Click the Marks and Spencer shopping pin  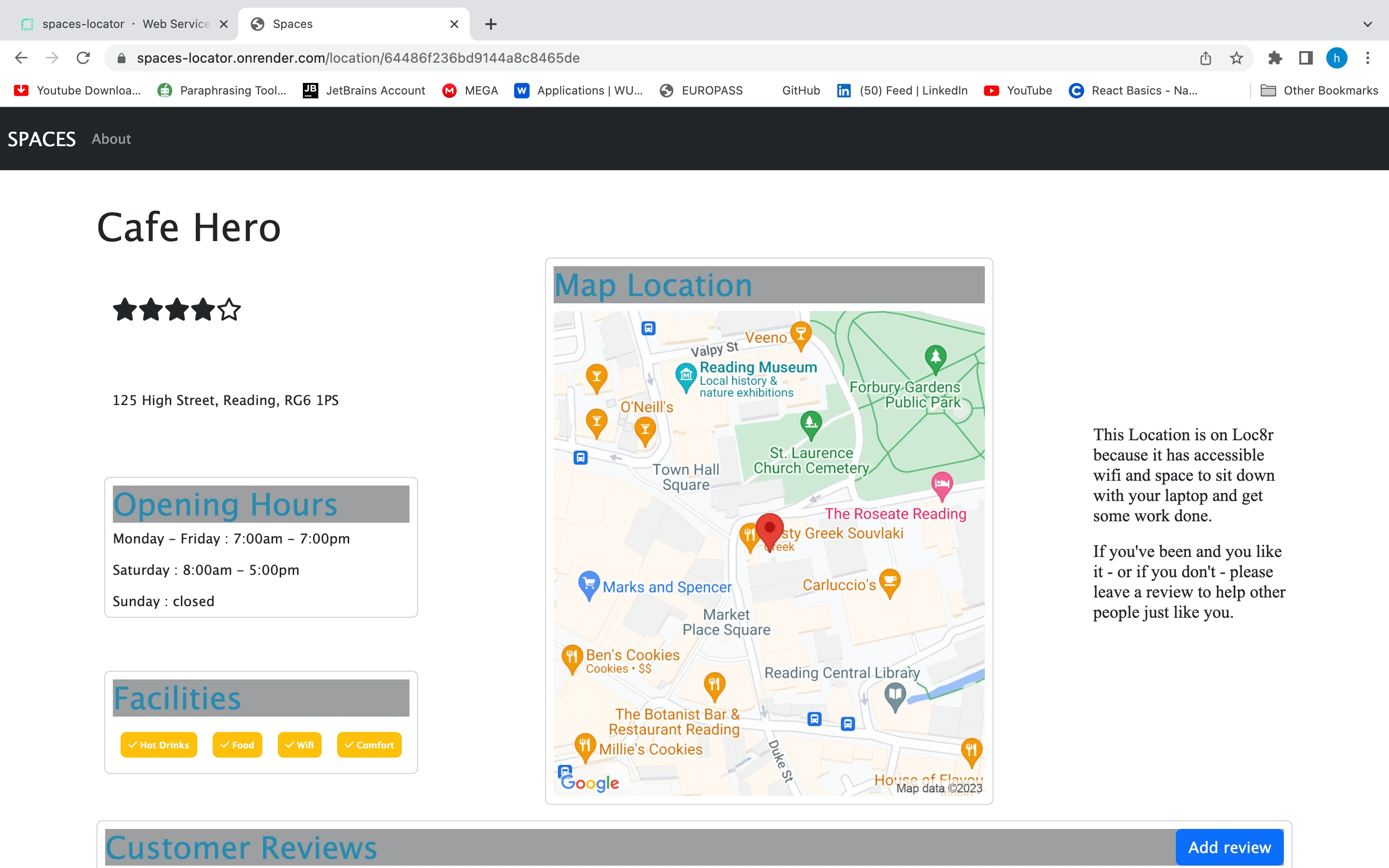click(588, 584)
